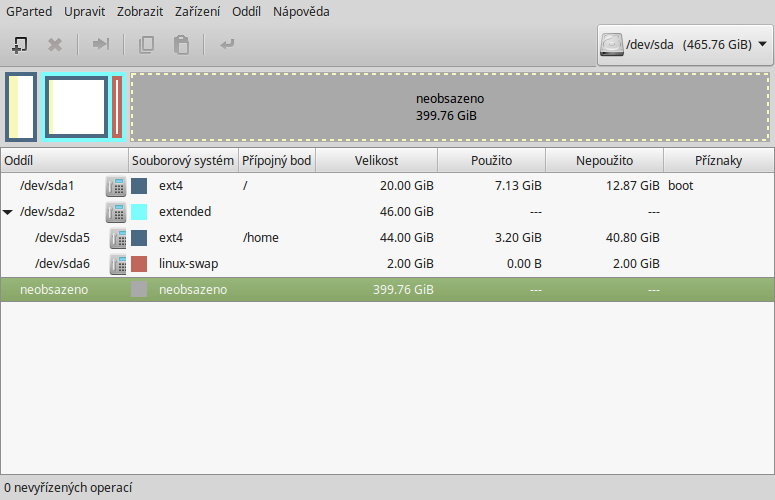
Task: Select the red swap block in disk map
Action: (117, 107)
